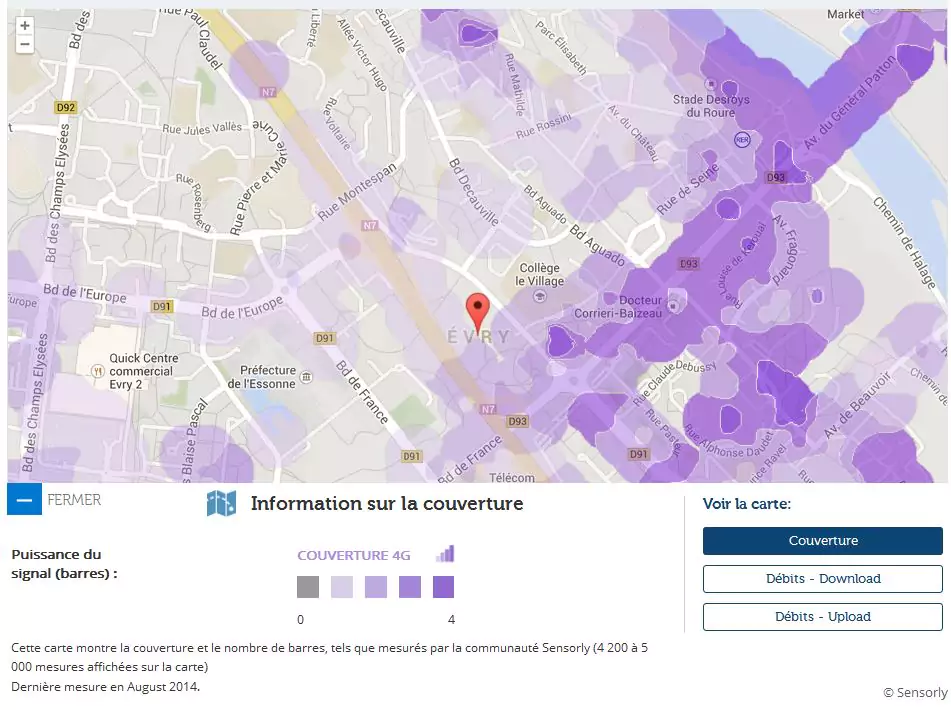The width and height of the screenshot is (951, 710).
Task: Collapse the panel using the blue minus button
Action: click(x=24, y=499)
